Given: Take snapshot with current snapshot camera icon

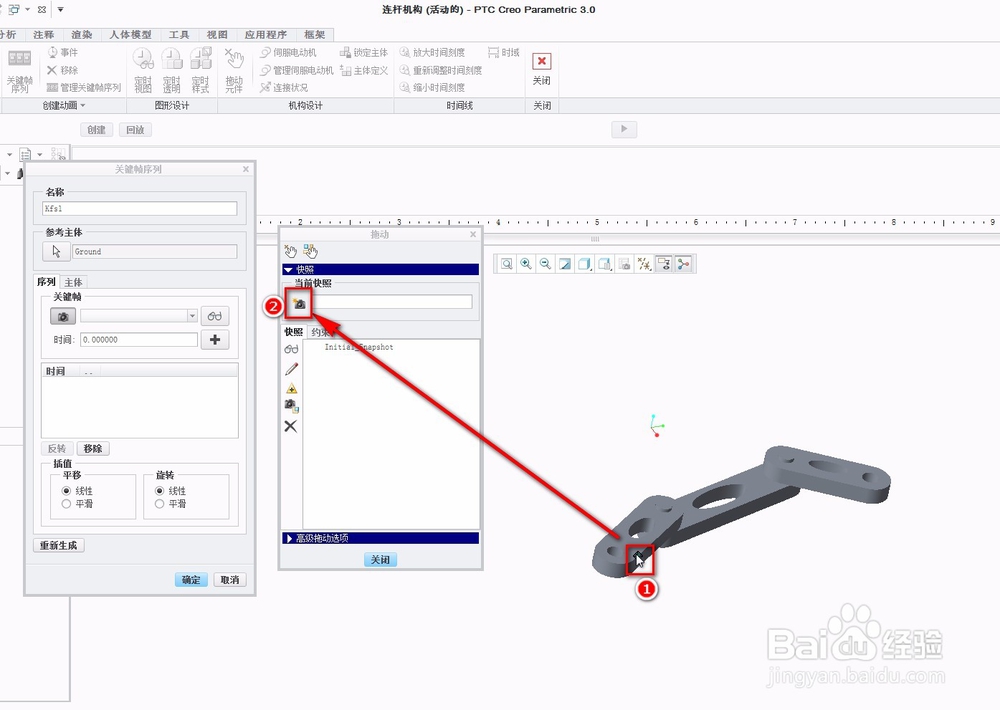Looking at the screenshot, I should [298, 304].
